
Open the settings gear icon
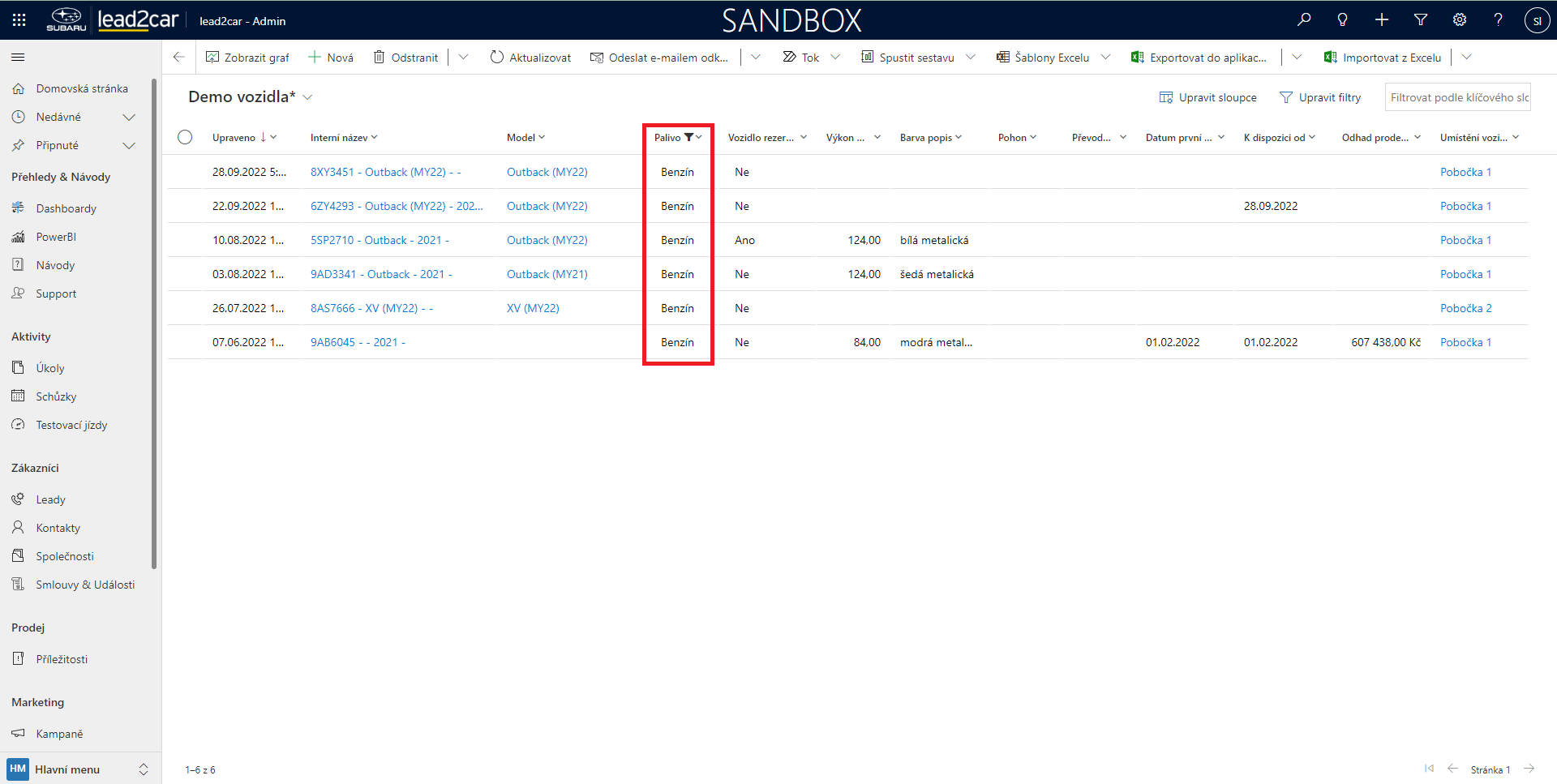(x=1460, y=20)
